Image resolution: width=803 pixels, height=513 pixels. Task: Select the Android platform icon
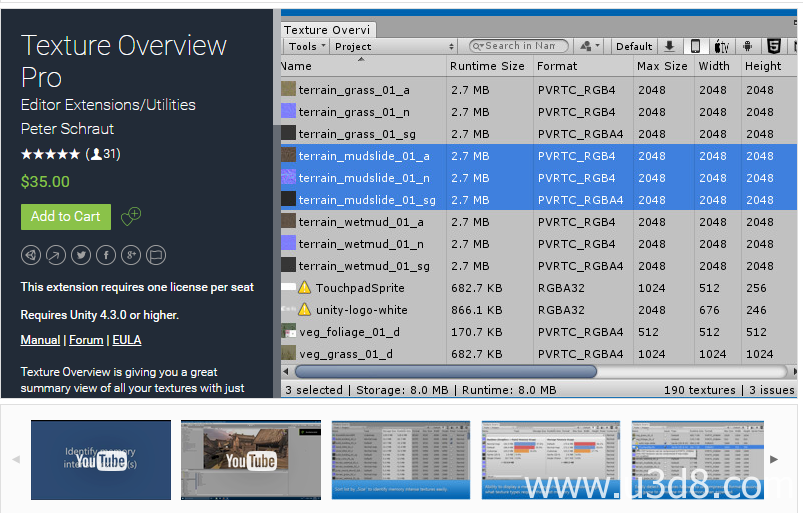(x=748, y=46)
